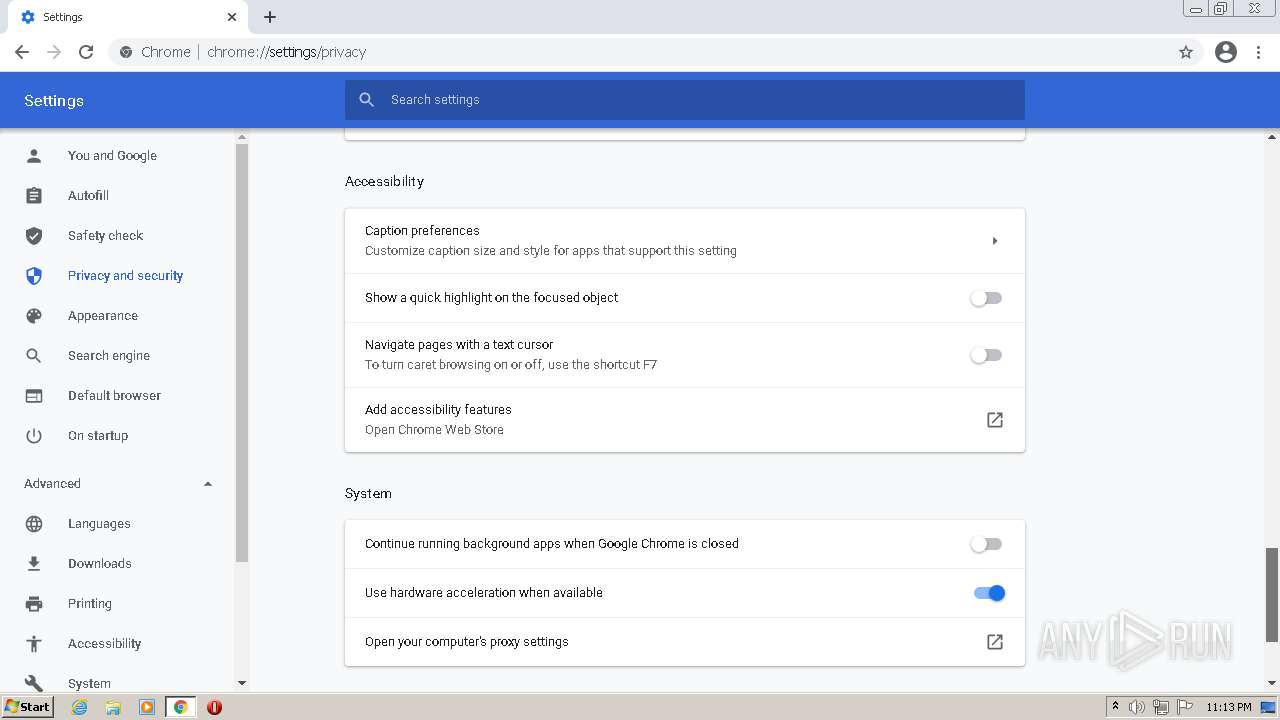Open Downloads settings in the sidebar
This screenshot has height=720, width=1280.
[x=100, y=564]
